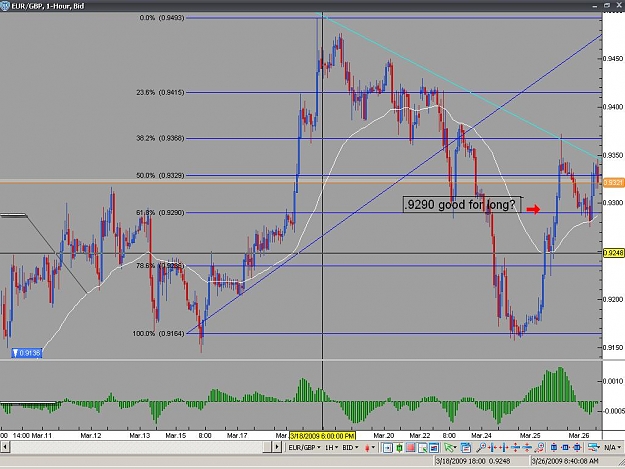Click the red square toolbar icon

pyautogui.click(x=410, y=448)
